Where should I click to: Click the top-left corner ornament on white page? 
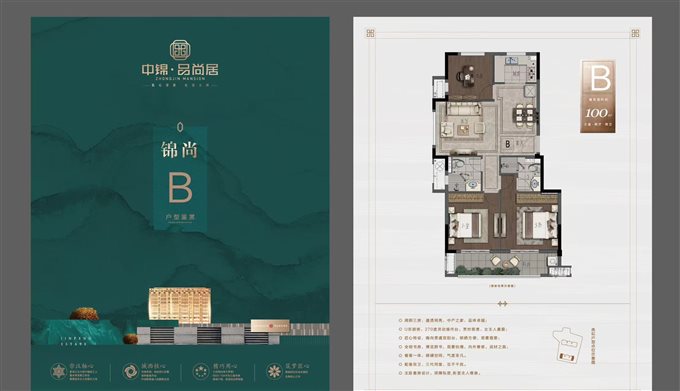point(370,33)
